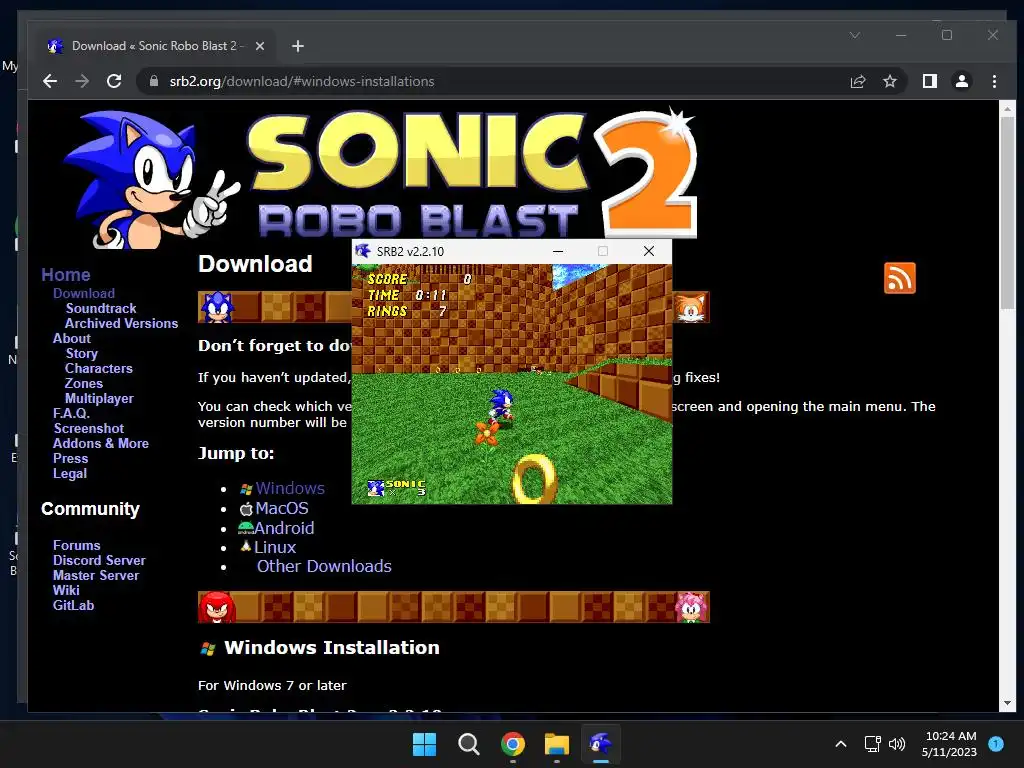This screenshot has width=1024, height=768.
Task: Click the SRB2 game window Sonic icon
Action: 363,251
